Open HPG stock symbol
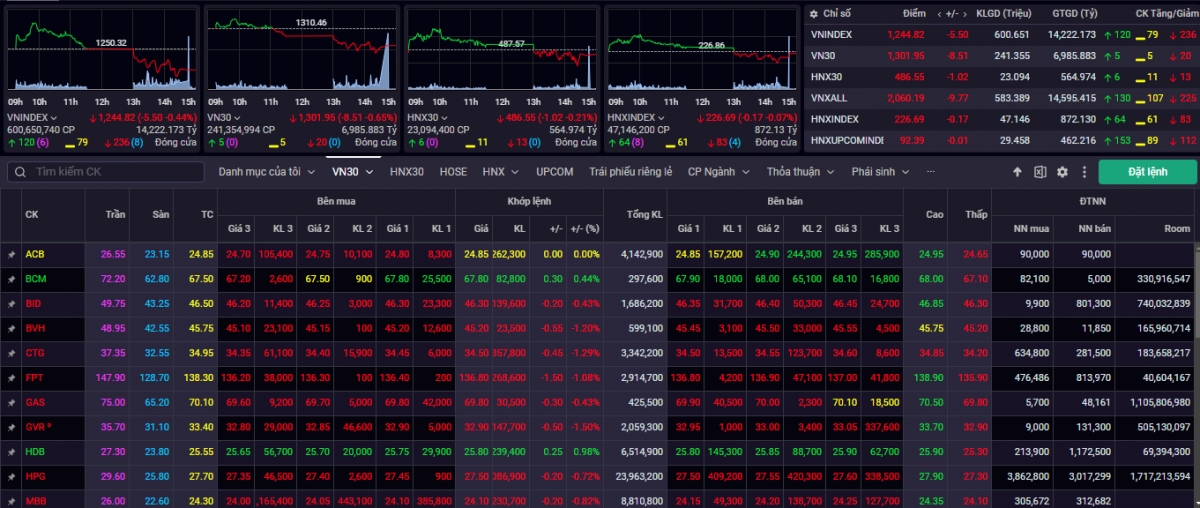The height and width of the screenshot is (508, 1200). [x=35, y=477]
